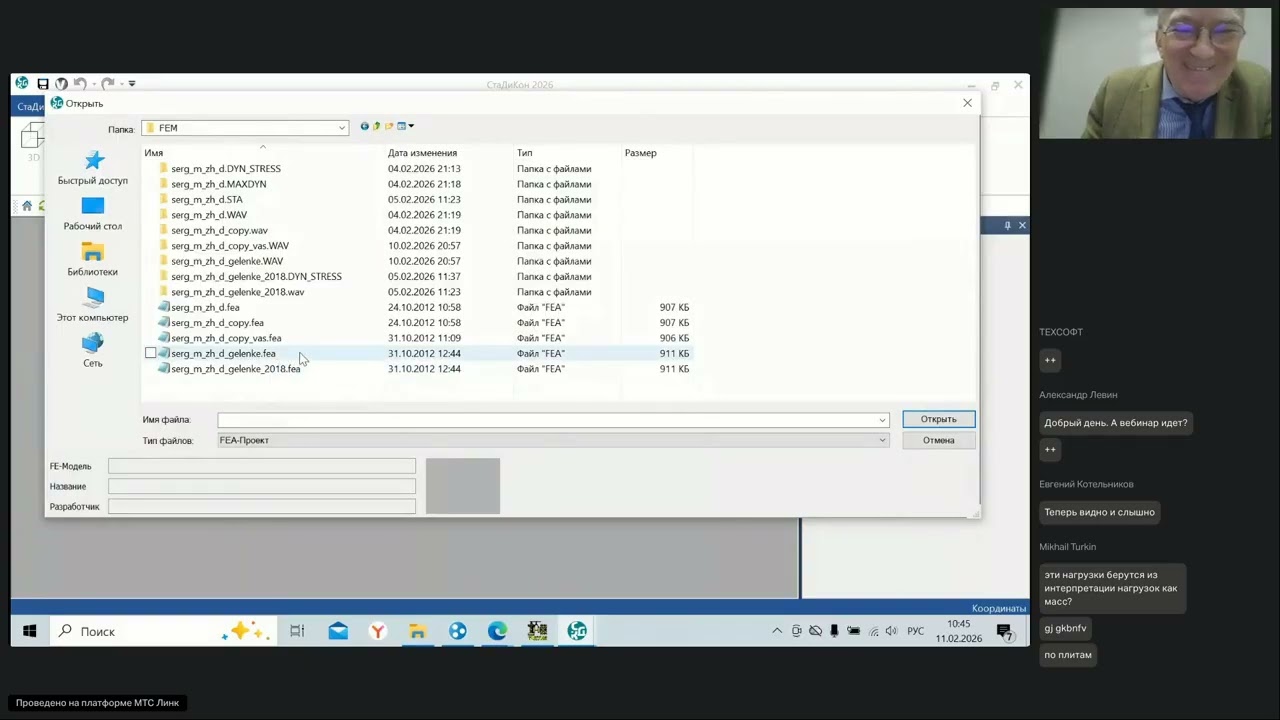
Task: Go back to last visited folder icon
Action: 364,126
